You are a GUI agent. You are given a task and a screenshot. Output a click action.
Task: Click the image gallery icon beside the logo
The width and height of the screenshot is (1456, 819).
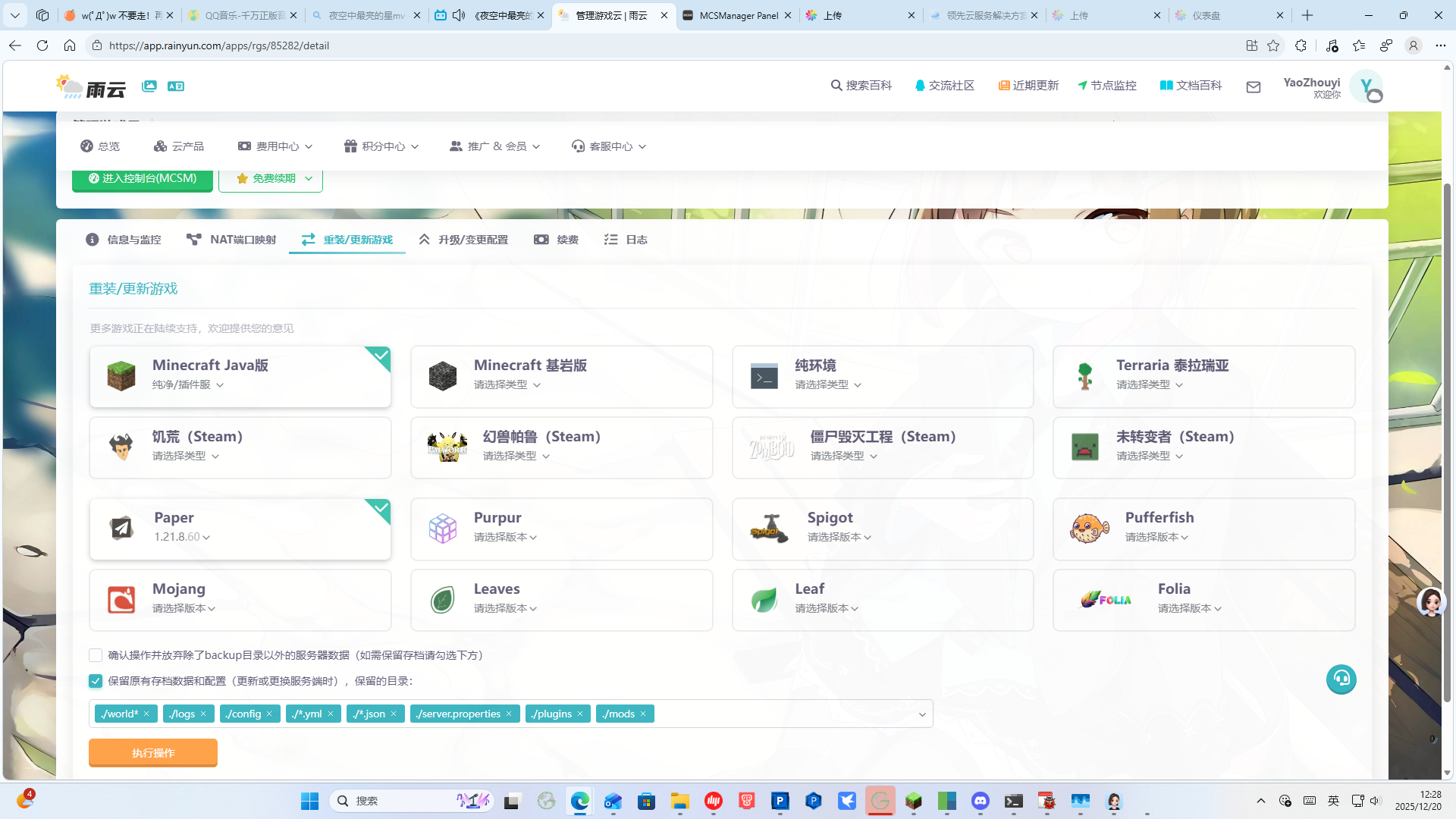149,86
